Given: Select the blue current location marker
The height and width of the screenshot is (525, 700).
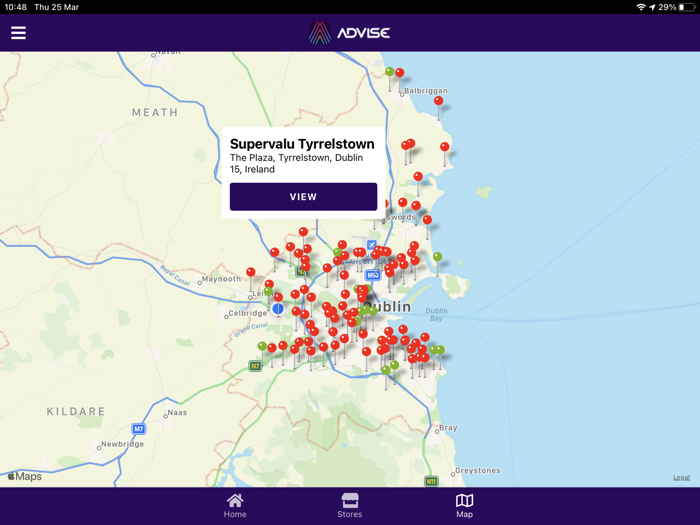Looking at the screenshot, I should pyautogui.click(x=278, y=308).
